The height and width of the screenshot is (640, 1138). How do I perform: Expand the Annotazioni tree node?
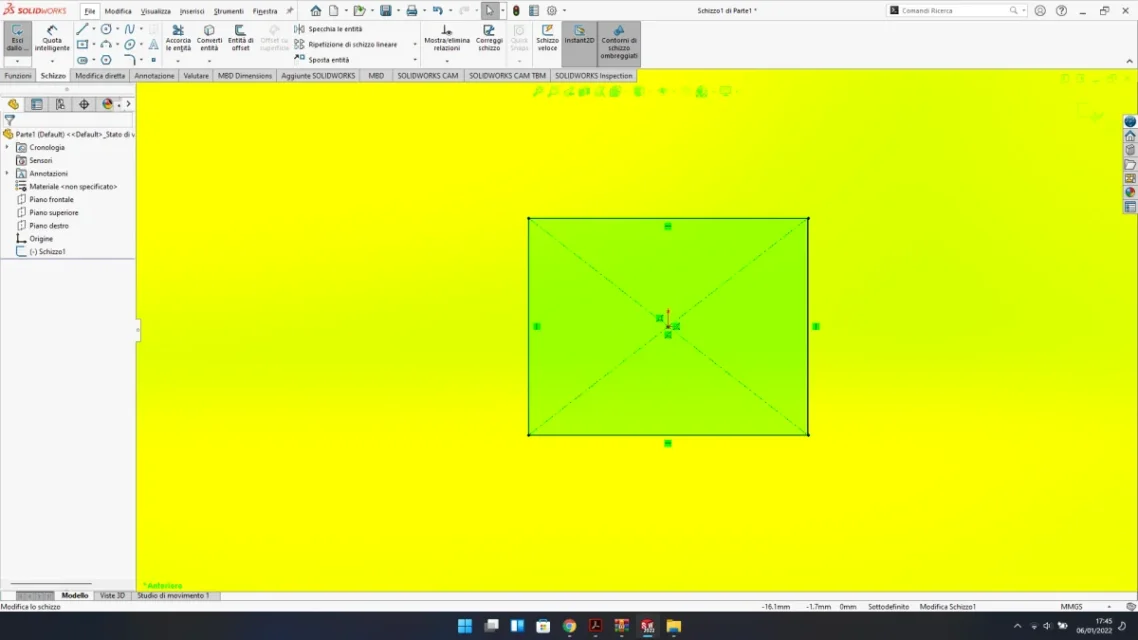[x=7, y=173]
